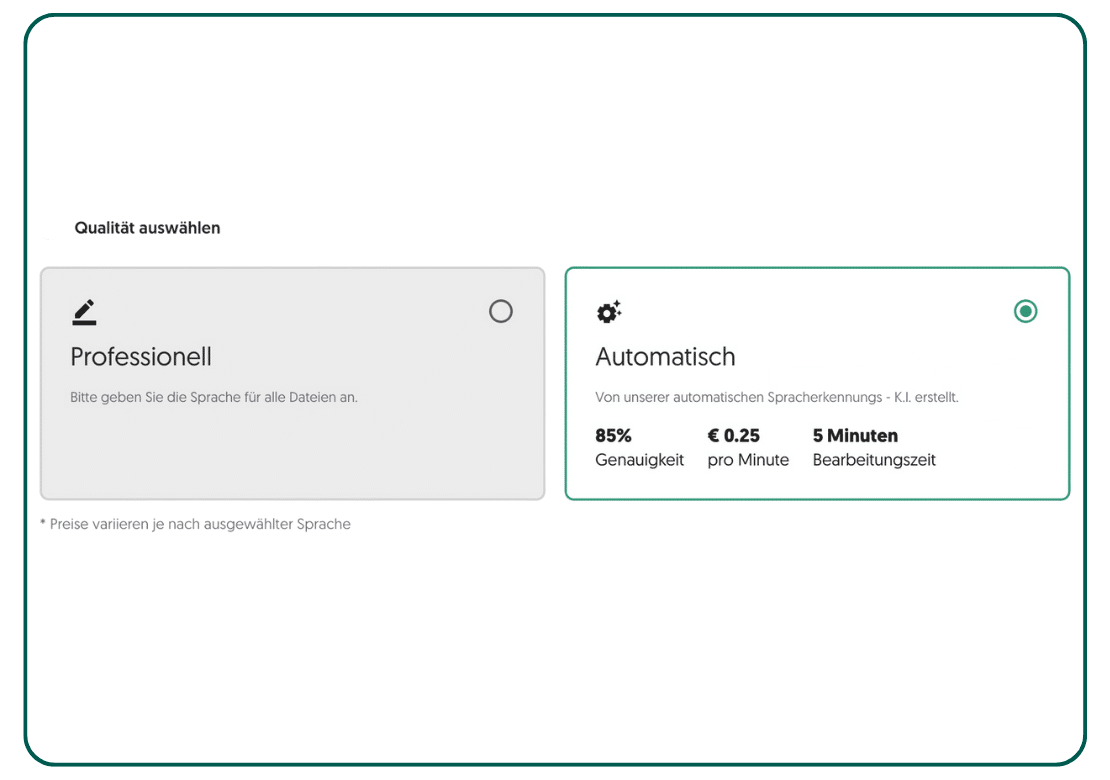Click the Professionell card title
Screen dimensions: 1110x780
click(141, 357)
